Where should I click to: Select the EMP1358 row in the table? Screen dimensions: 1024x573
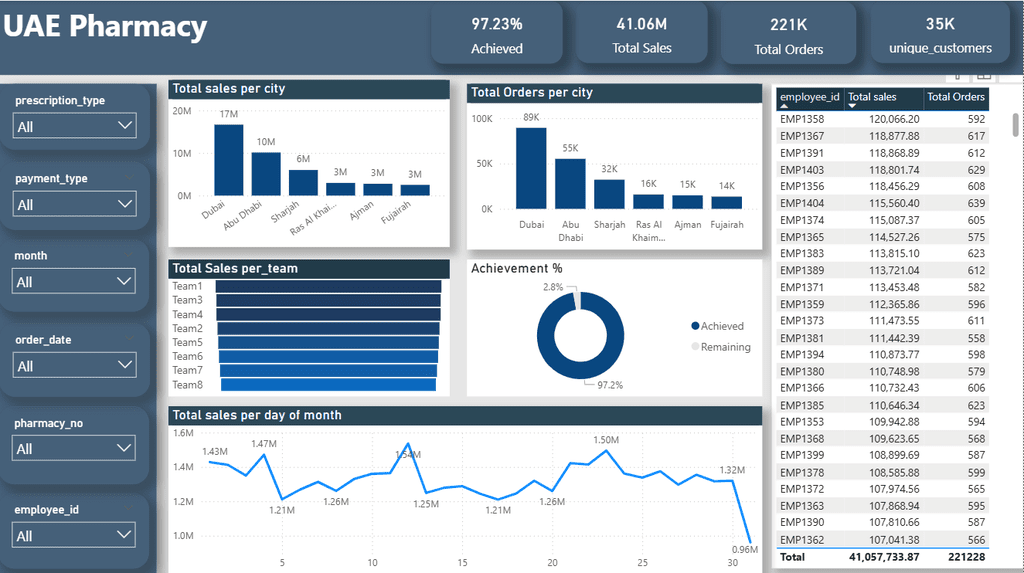click(x=882, y=119)
